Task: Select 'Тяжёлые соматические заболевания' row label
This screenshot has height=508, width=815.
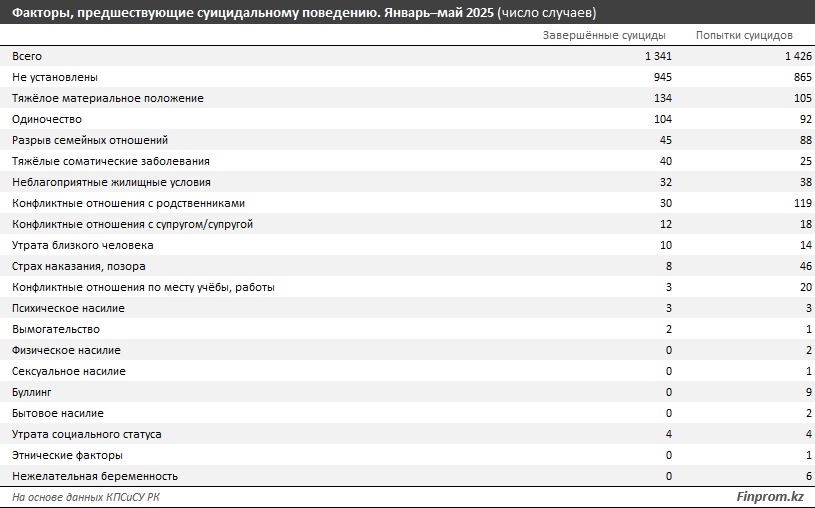Action: (111, 161)
